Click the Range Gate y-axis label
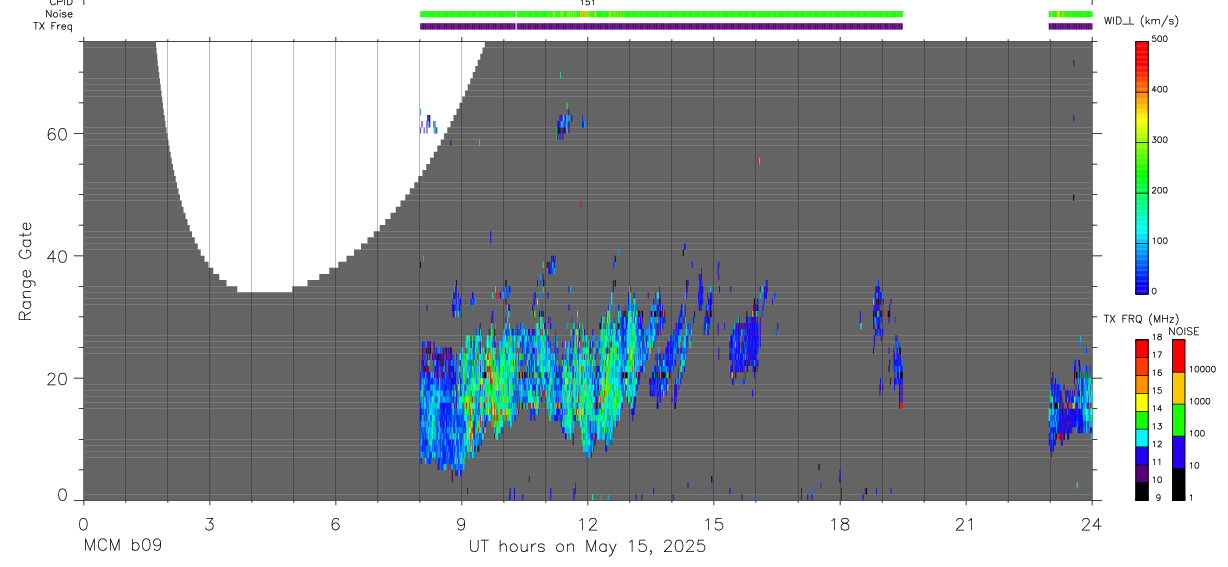The width and height of the screenshot is (1228, 567). (26, 272)
